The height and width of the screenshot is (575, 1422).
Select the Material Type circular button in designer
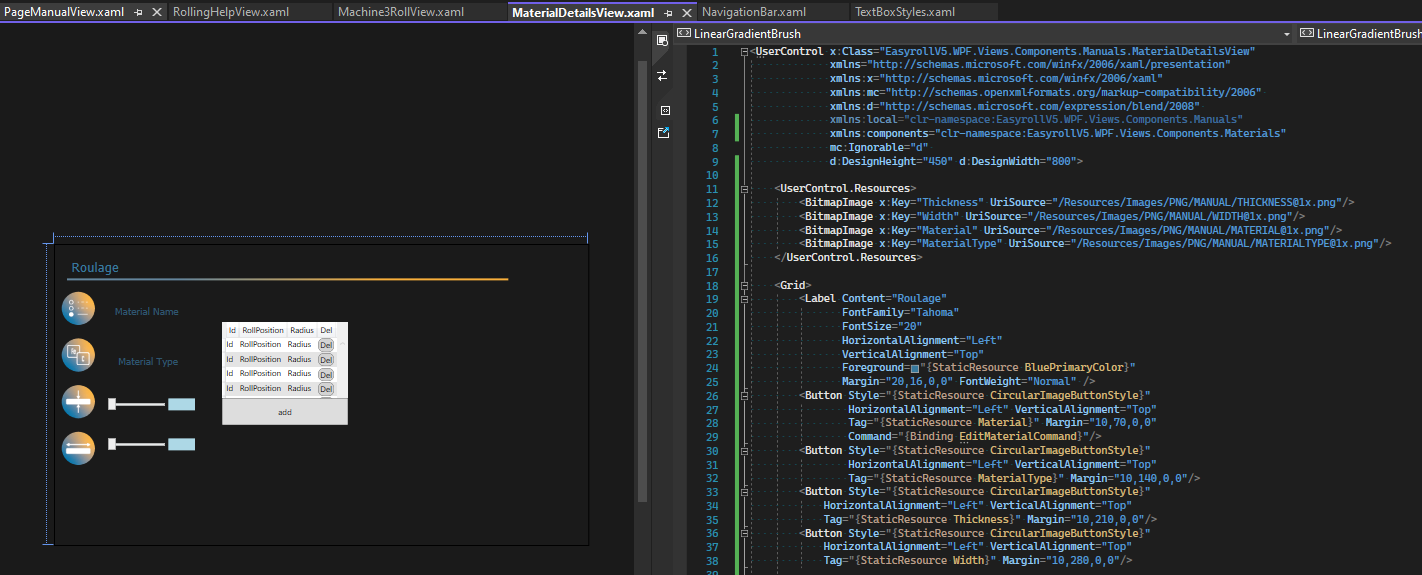78,355
